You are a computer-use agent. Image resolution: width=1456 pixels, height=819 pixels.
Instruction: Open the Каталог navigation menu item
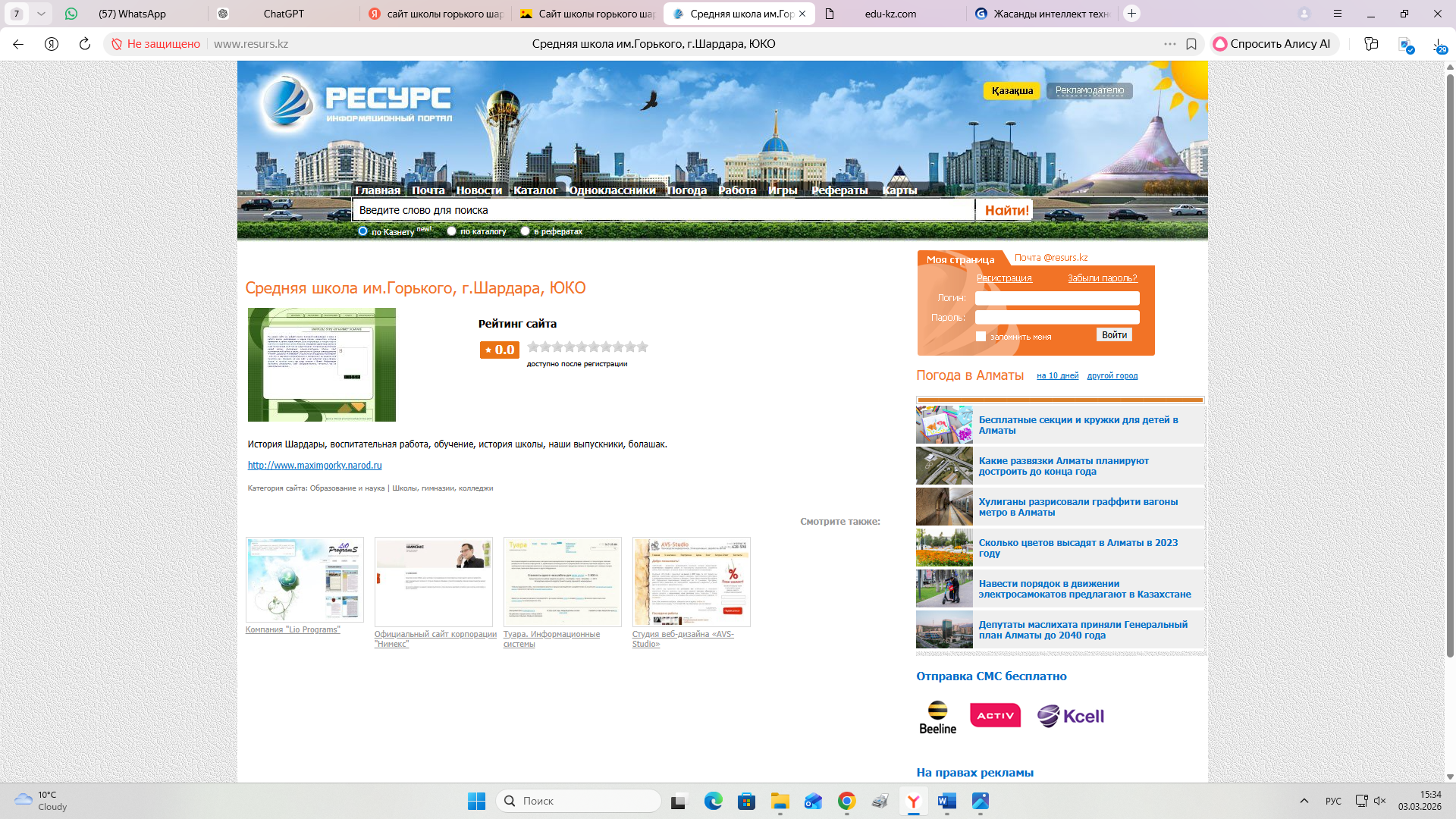tap(535, 190)
